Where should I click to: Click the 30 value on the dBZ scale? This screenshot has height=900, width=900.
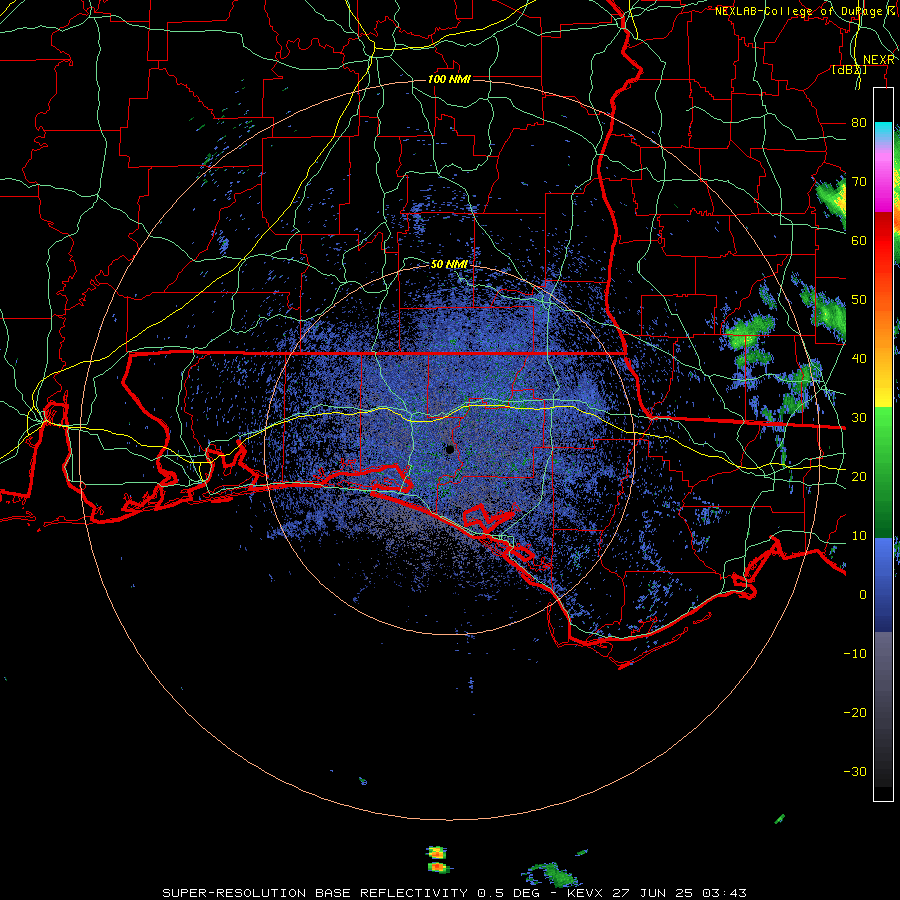(859, 418)
